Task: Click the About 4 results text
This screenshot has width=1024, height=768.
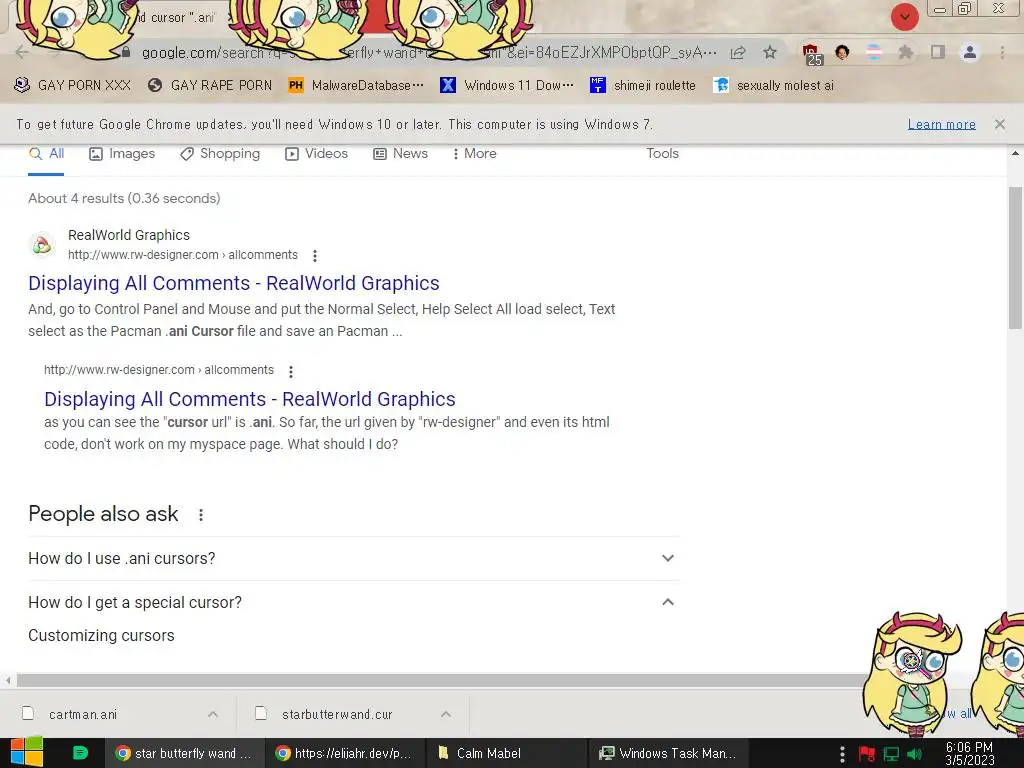Action: (x=124, y=198)
